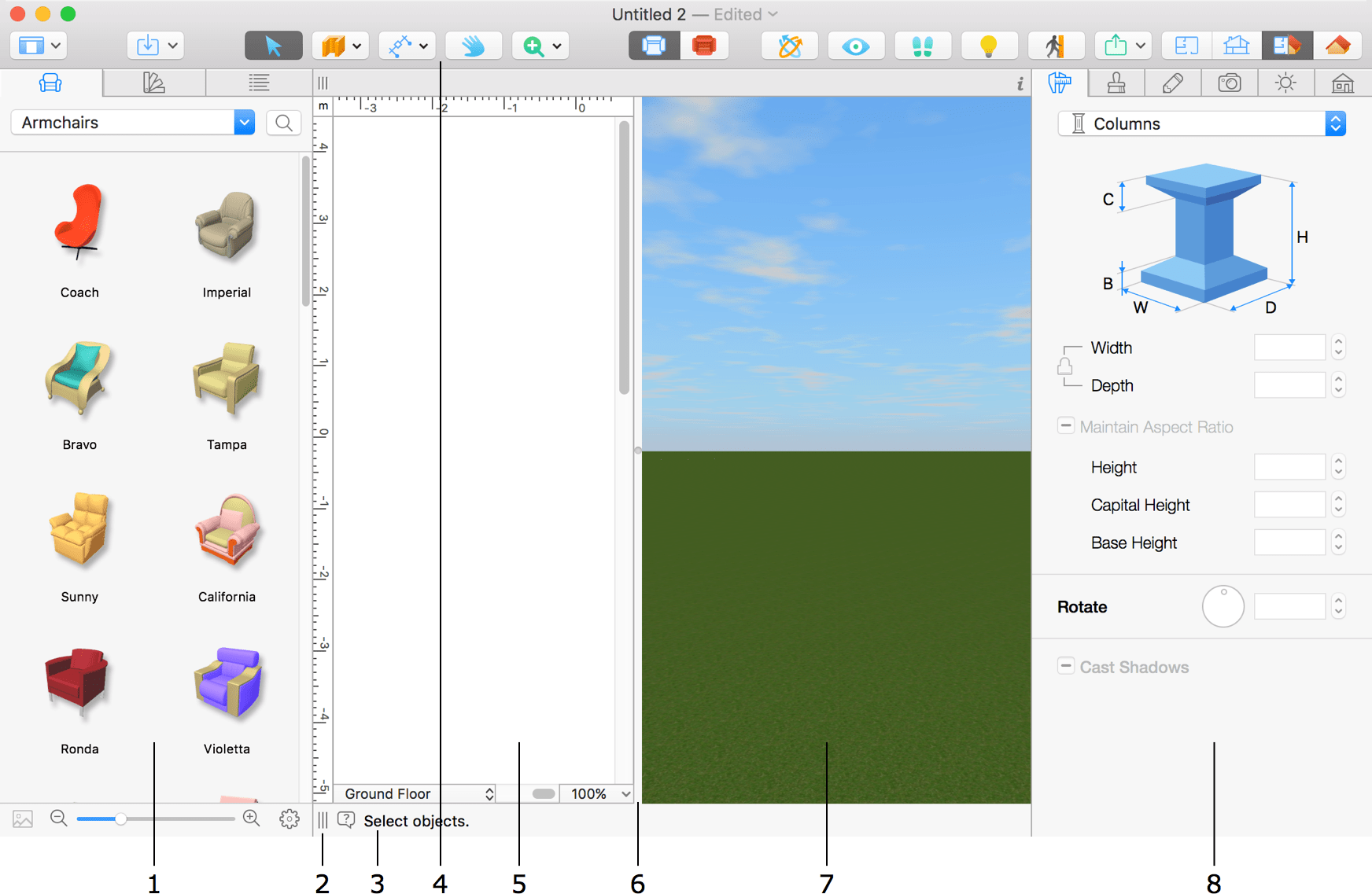Toggle the Maintain Aspect Ratio checkbox

[x=1066, y=425]
